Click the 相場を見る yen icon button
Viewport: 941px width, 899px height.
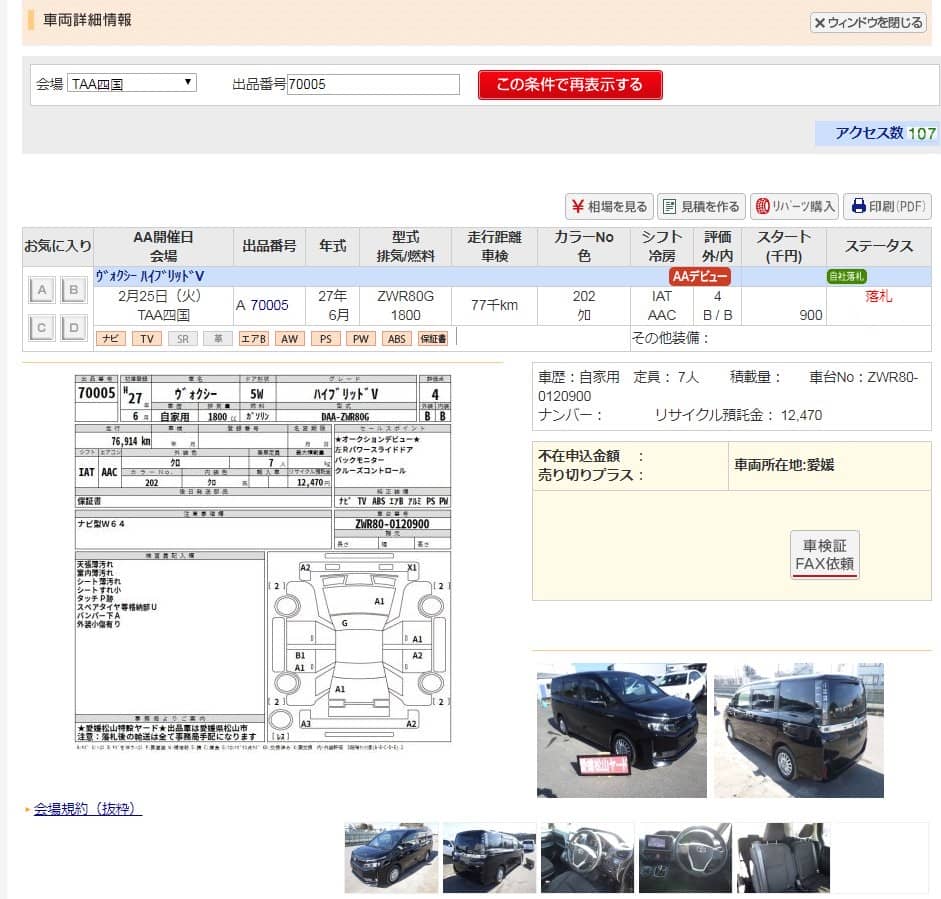609,207
